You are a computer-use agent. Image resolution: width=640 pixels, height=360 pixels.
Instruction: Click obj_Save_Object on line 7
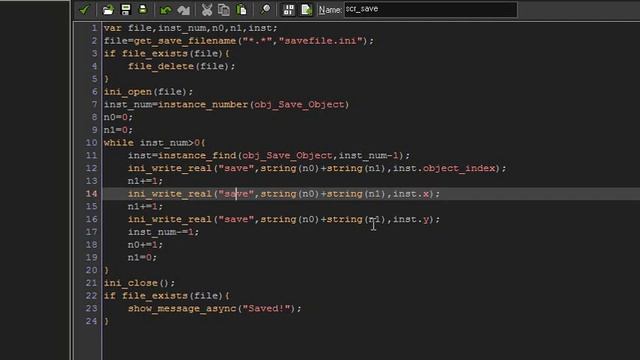(299, 104)
